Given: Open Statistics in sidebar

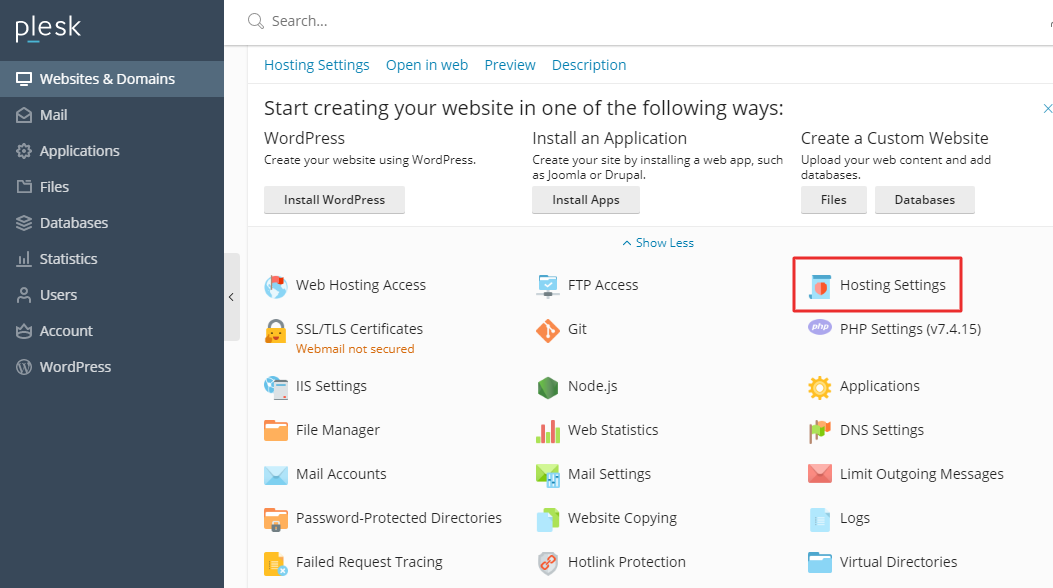Looking at the screenshot, I should (x=111, y=259).
